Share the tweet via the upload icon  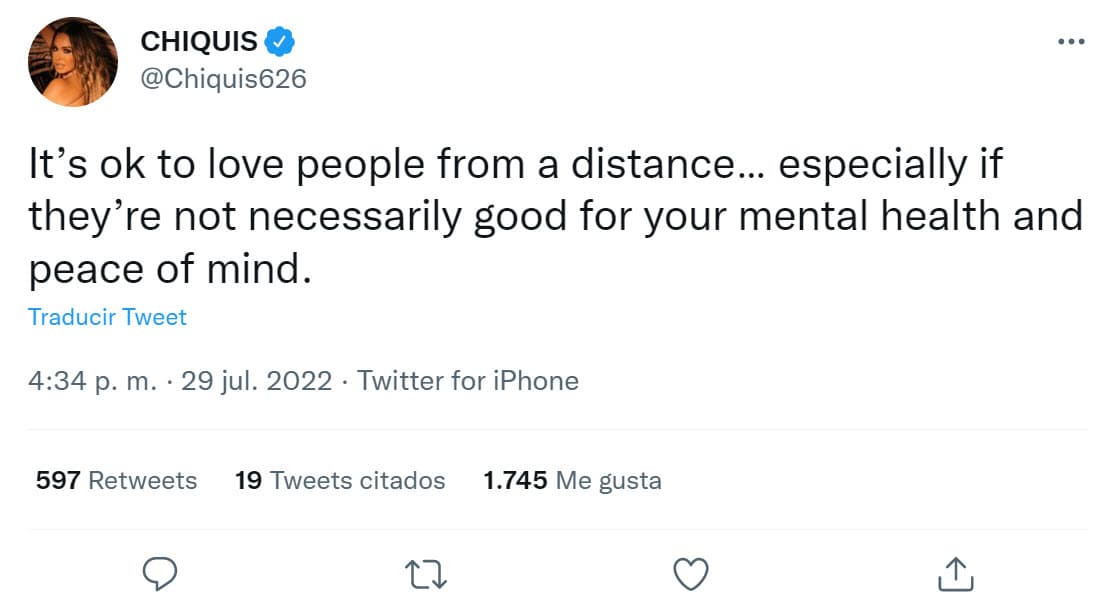tap(957, 573)
